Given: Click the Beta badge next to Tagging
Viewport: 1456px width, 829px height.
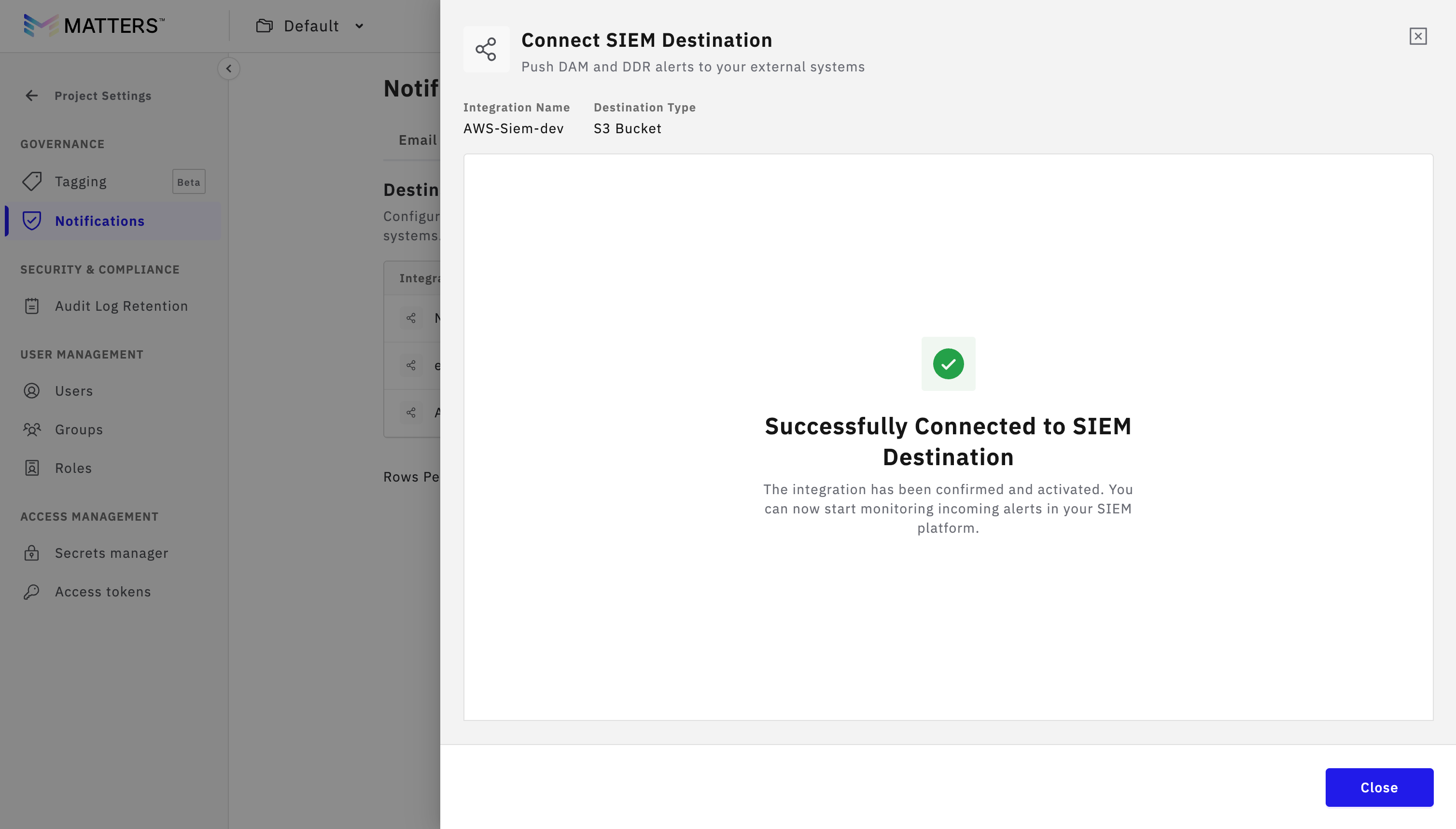Looking at the screenshot, I should (189, 182).
